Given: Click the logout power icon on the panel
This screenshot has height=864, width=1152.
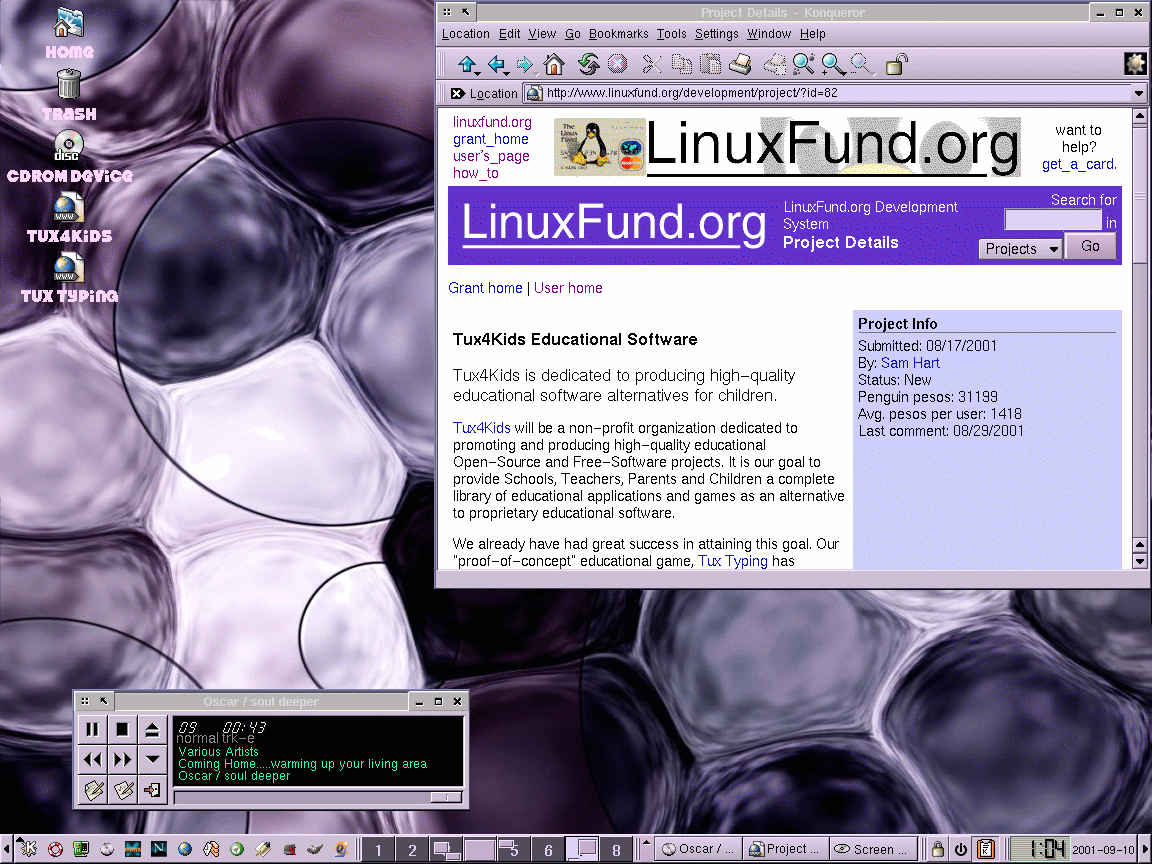Looking at the screenshot, I should (960, 849).
